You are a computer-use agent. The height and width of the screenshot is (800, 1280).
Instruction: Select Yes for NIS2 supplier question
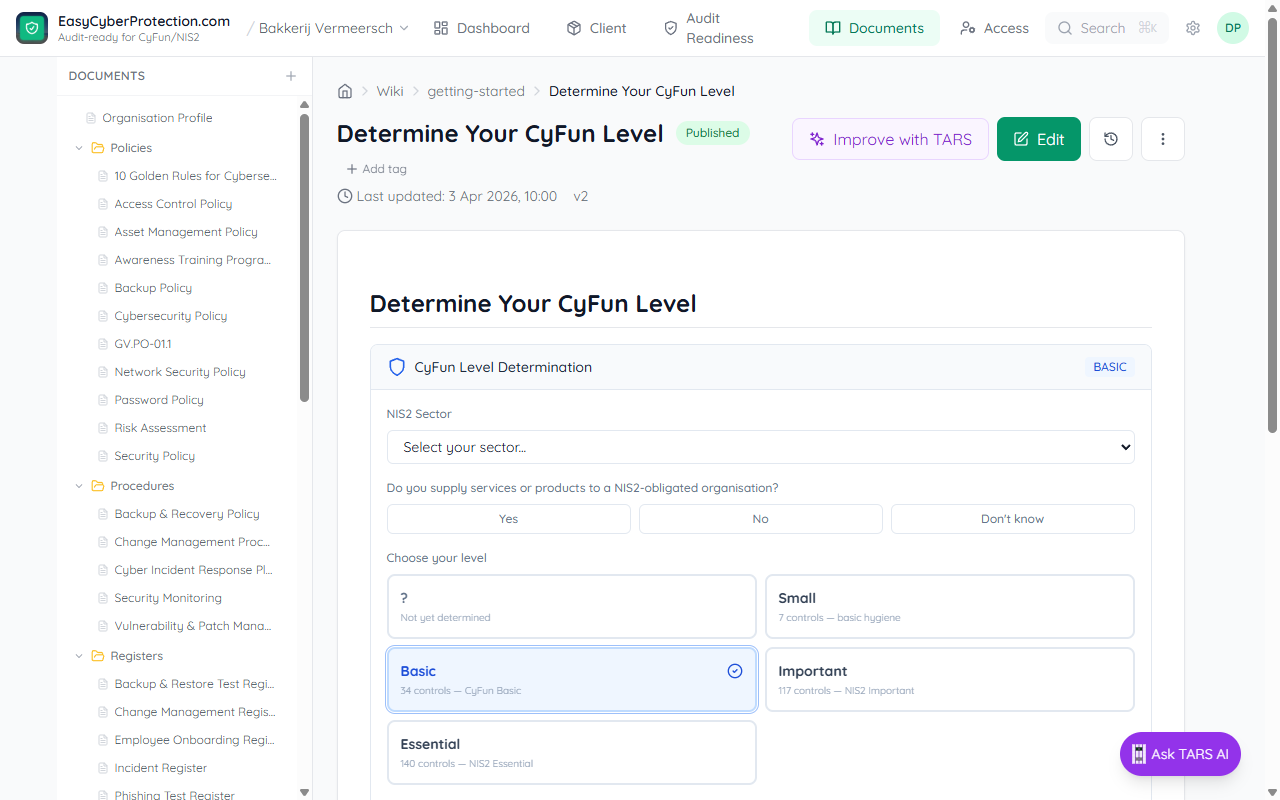point(509,519)
